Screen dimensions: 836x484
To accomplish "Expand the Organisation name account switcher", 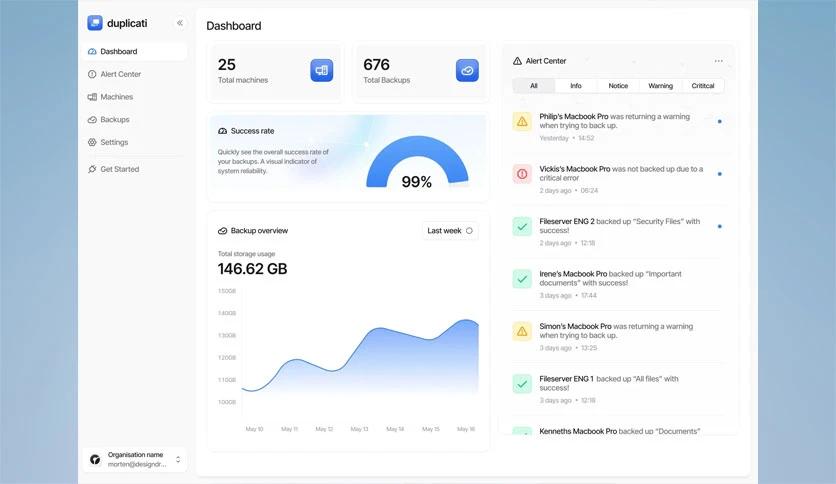I will pyautogui.click(x=178, y=459).
